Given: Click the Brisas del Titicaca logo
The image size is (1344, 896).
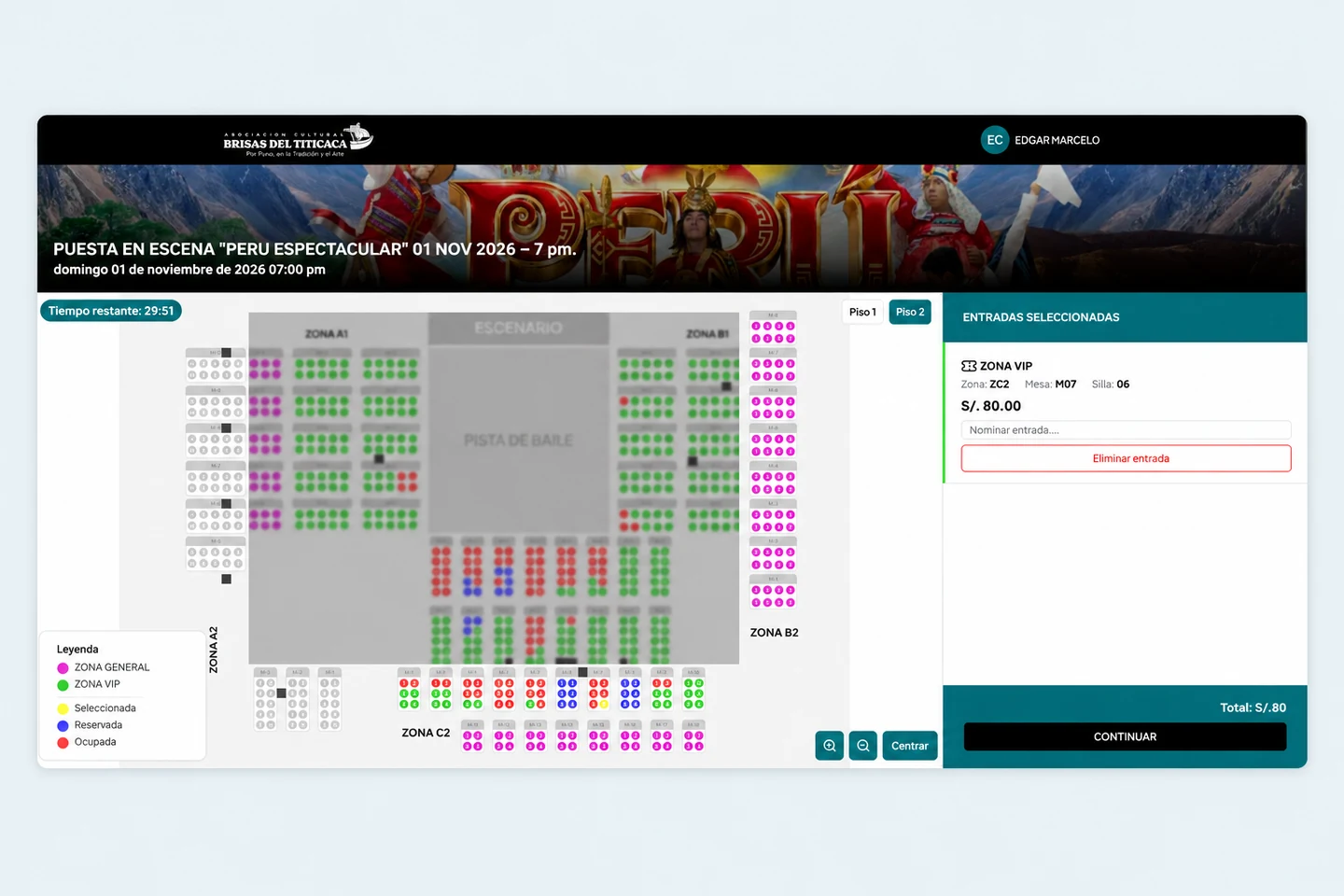Looking at the screenshot, I should [x=298, y=140].
